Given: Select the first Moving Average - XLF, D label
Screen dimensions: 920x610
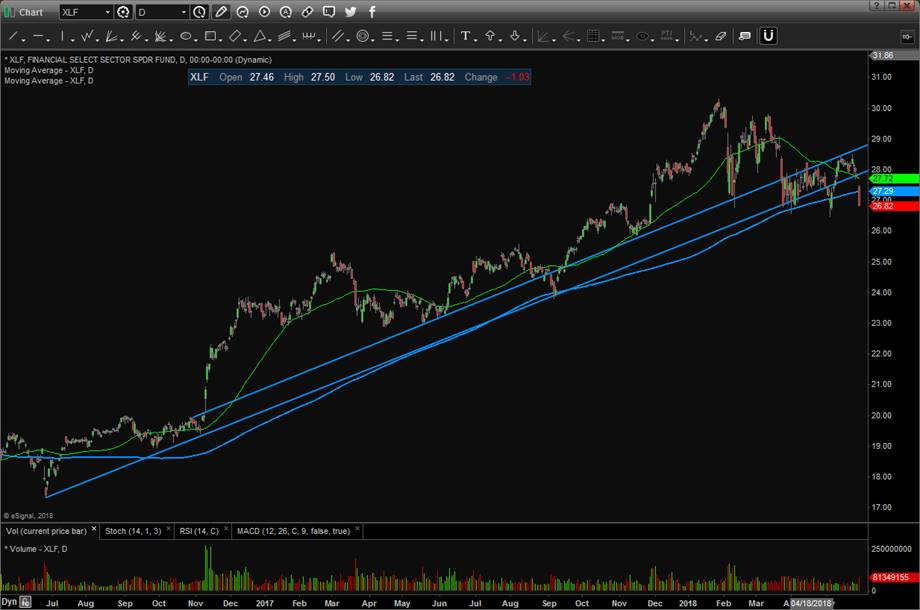Looking at the screenshot, I should pyautogui.click(x=49, y=70).
